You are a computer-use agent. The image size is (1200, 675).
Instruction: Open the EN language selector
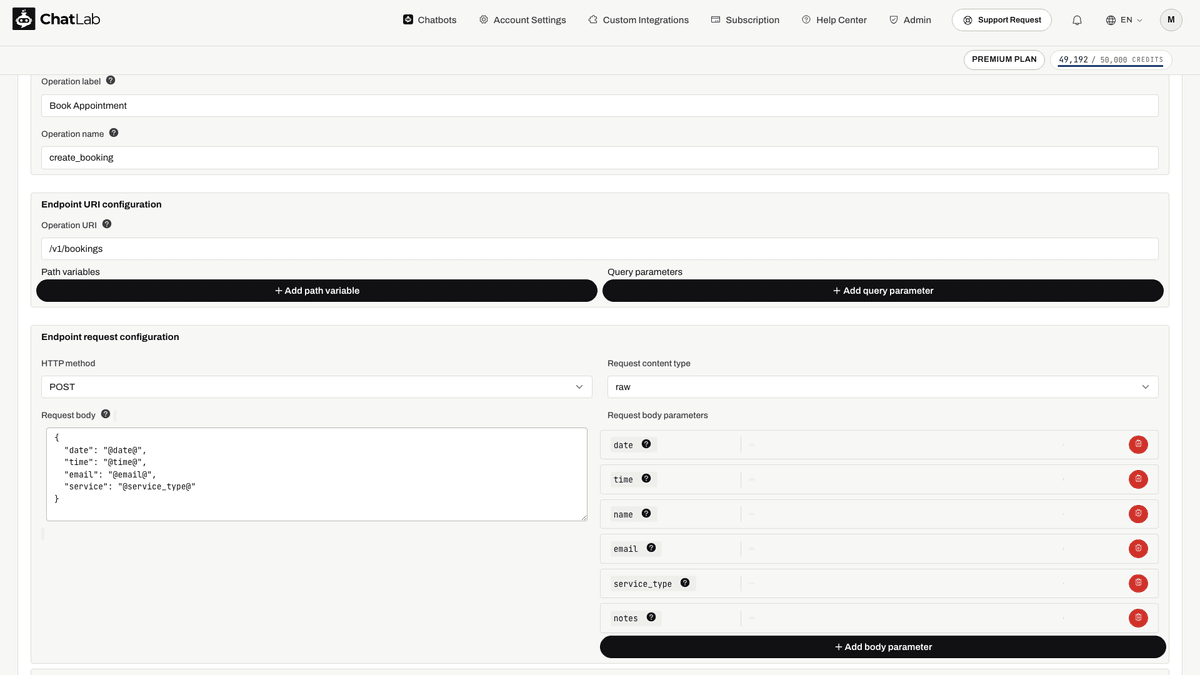coord(1125,20)
